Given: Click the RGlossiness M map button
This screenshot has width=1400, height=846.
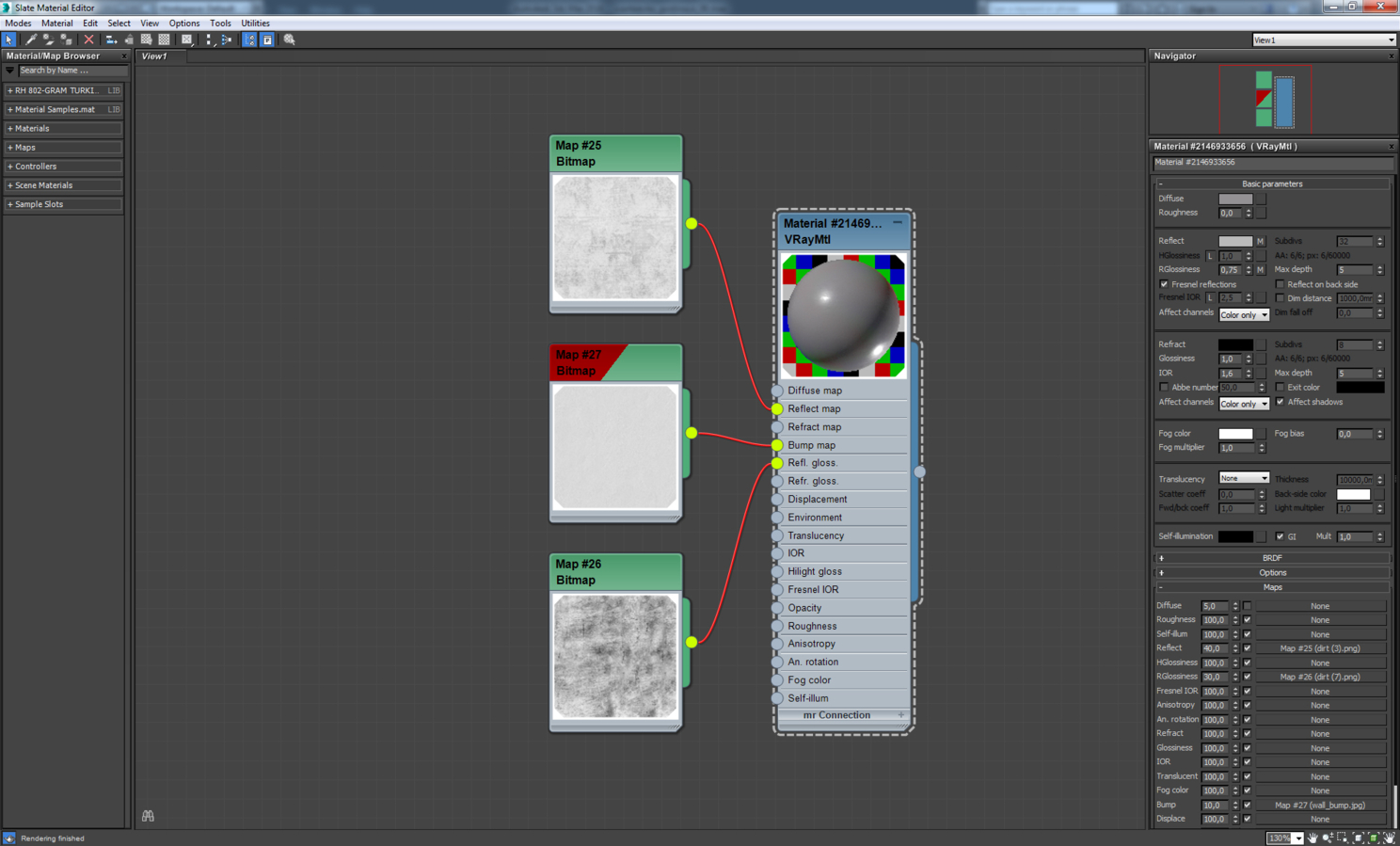Looking at the screenshot, I should pyautogui.click(x=1260, y=270).
